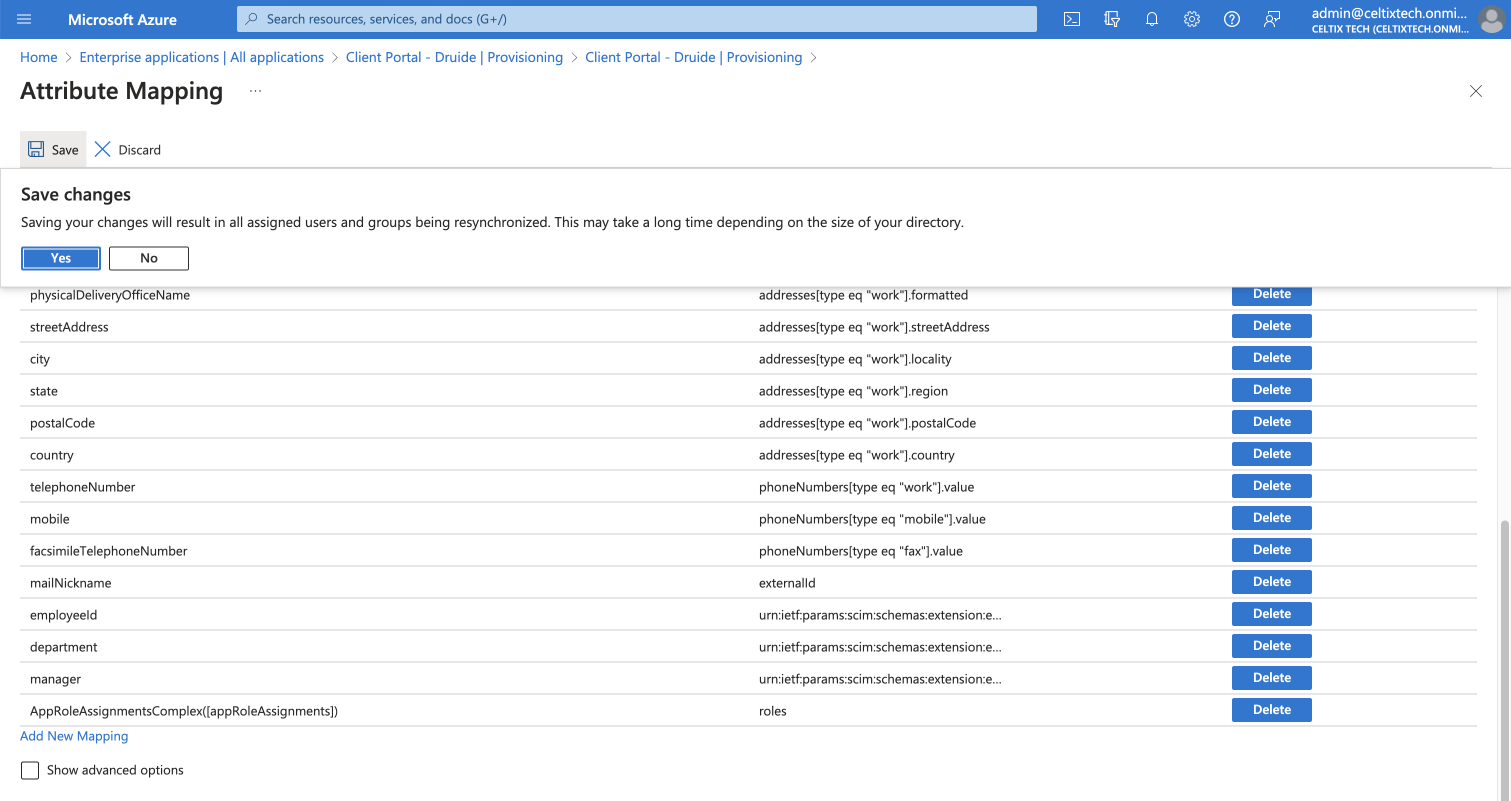Click the feedback icon in header

tap(1272, 19)
